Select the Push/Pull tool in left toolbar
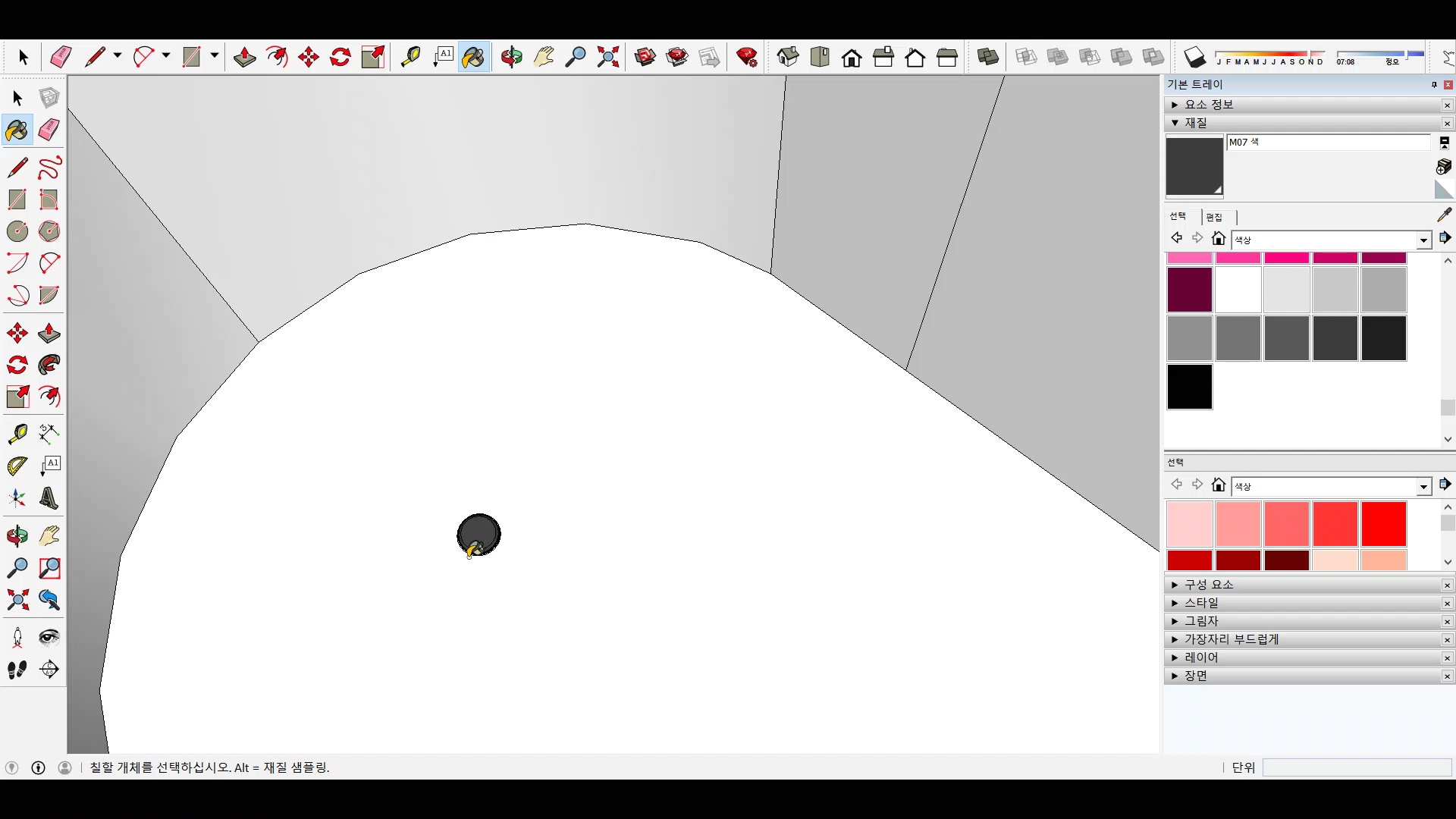The image size is (1456, 819). [49, 333]
